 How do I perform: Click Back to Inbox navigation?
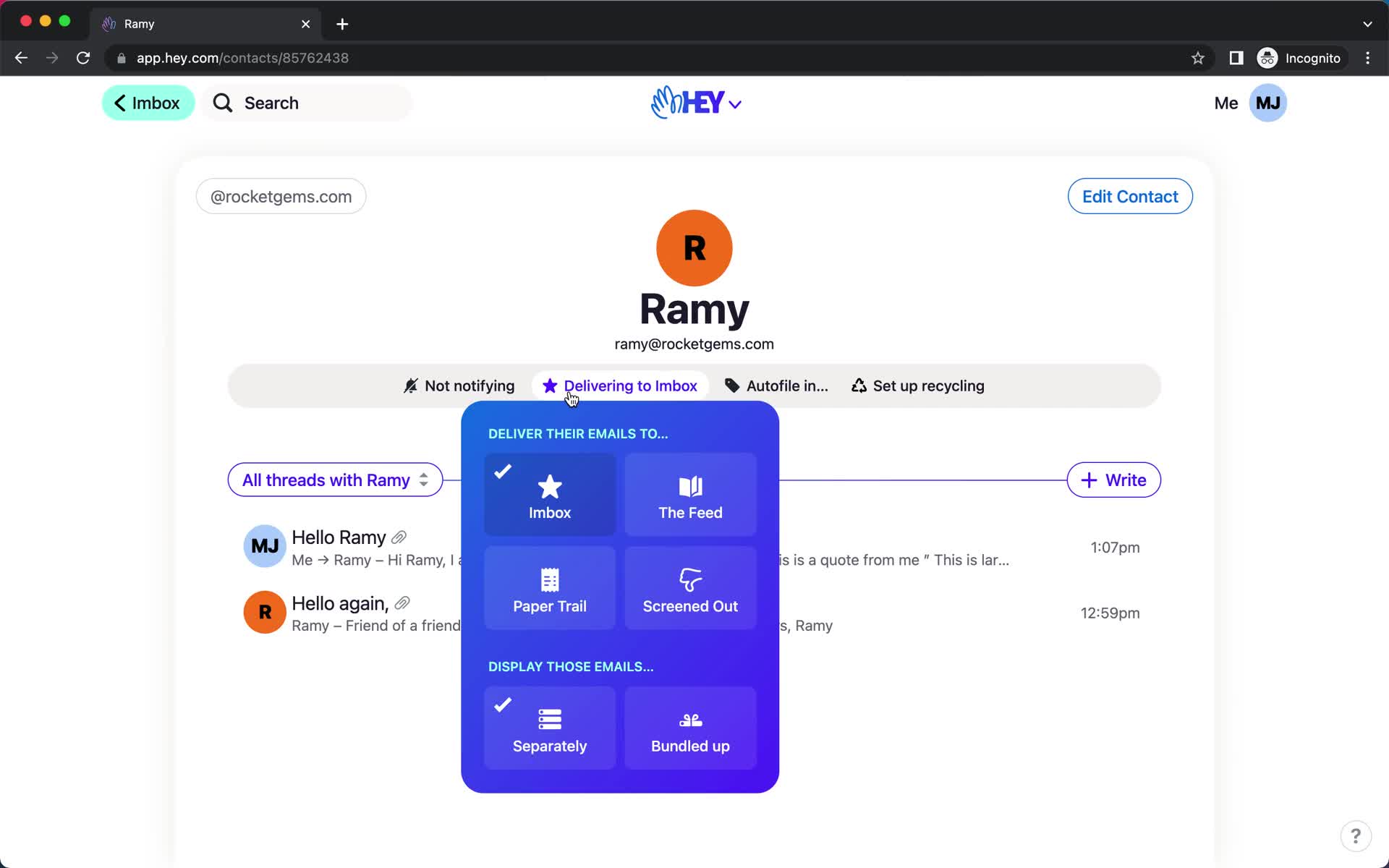click(147, 103)
